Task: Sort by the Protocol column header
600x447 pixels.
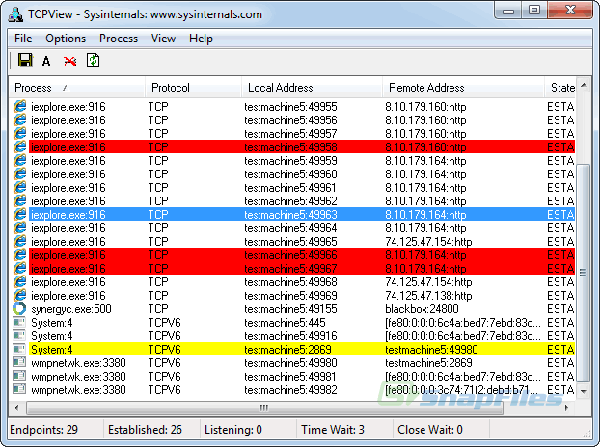Action: coord(193,88)
